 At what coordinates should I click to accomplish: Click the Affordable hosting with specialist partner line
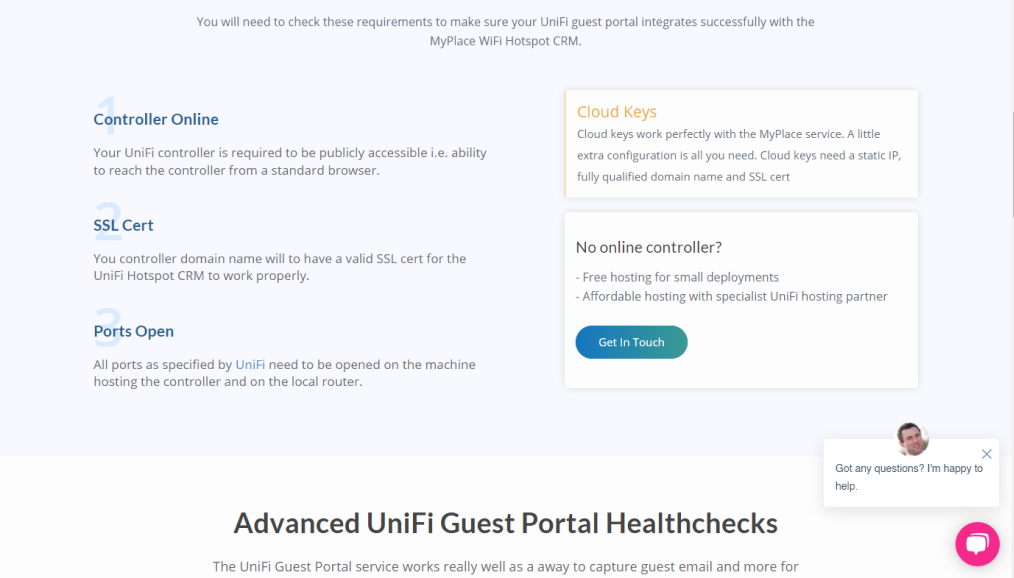click(731, 297)
